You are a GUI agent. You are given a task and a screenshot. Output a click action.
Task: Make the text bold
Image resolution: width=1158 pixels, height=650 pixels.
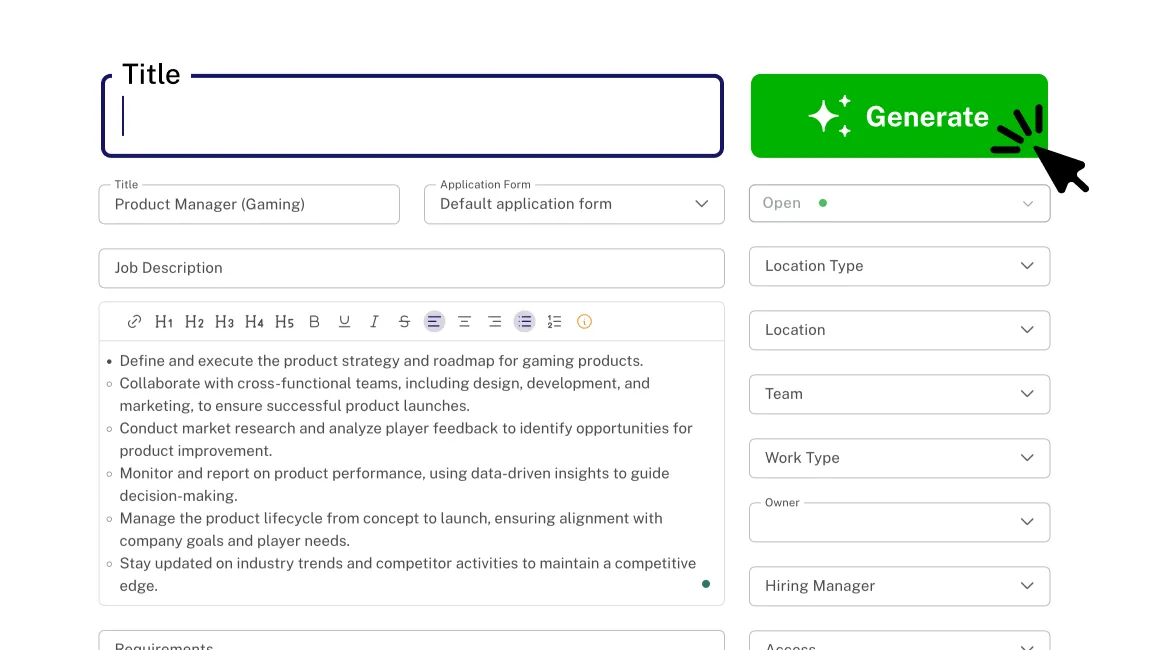click(x=314, y=321)
